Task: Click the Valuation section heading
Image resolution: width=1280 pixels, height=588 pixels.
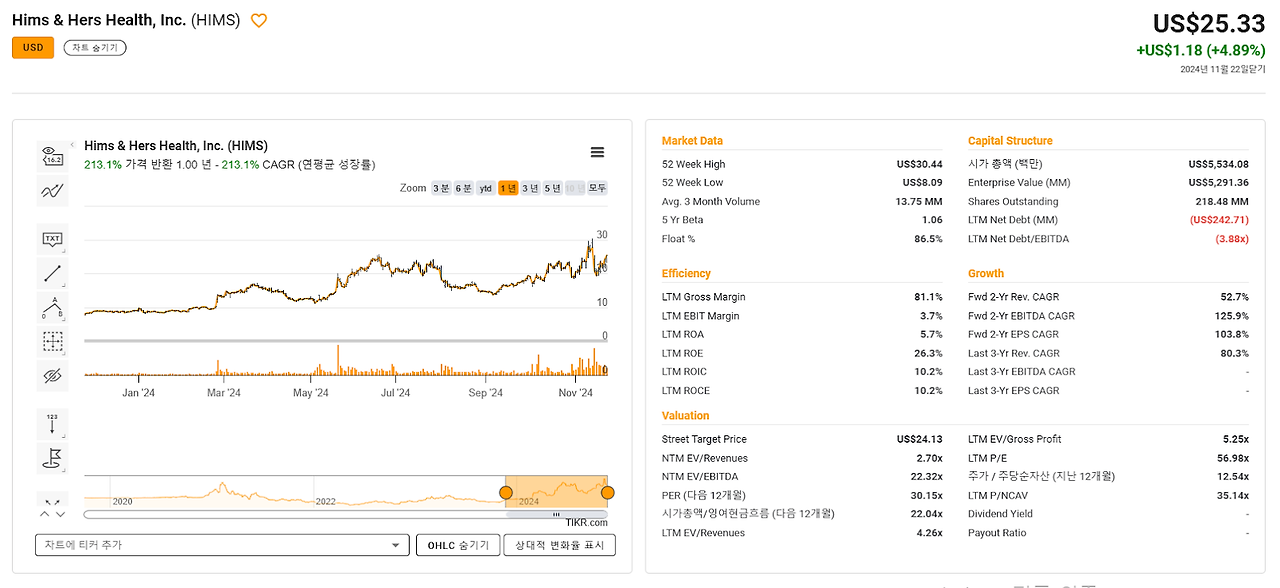Action: (685, 415)
